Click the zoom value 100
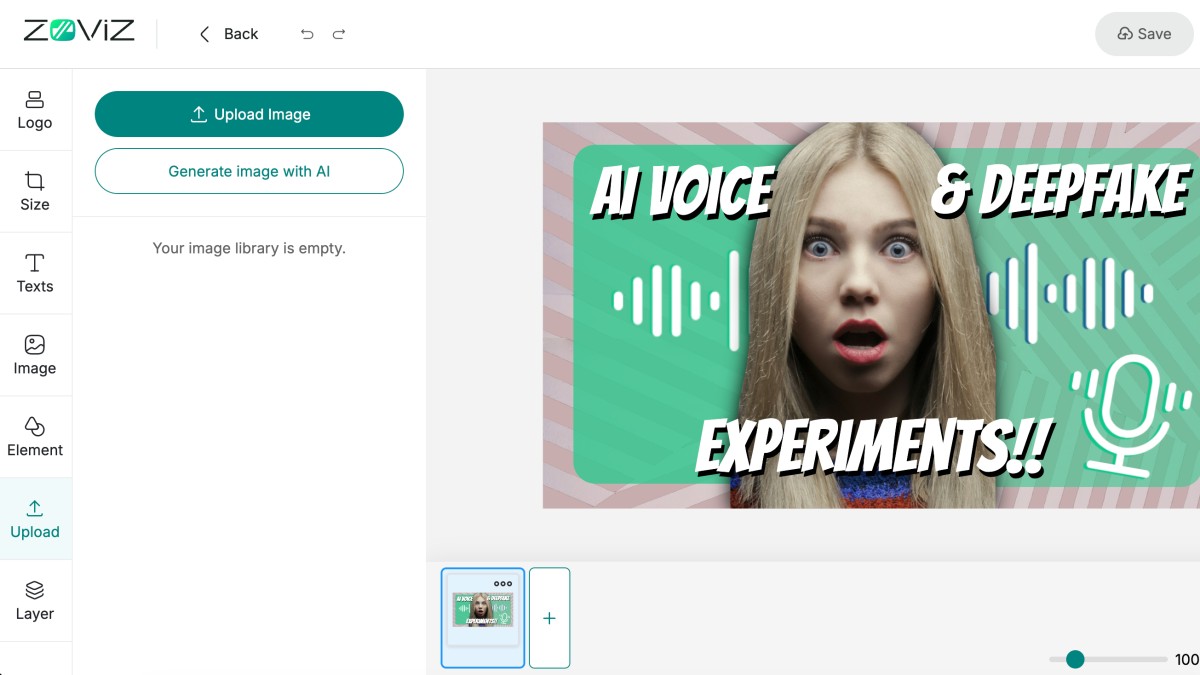 (1187, 659)
